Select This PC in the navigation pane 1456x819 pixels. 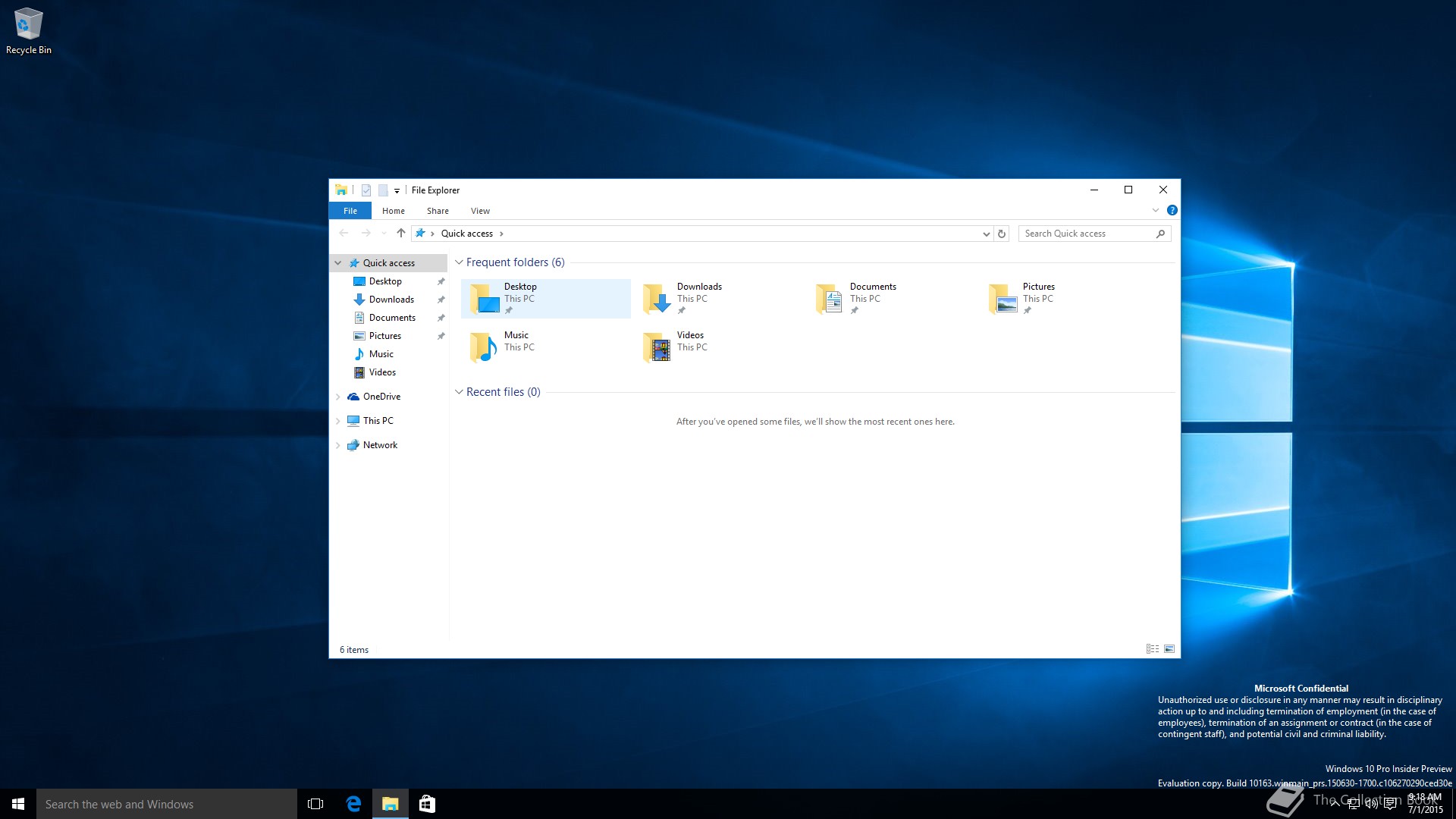click(378, 421)
